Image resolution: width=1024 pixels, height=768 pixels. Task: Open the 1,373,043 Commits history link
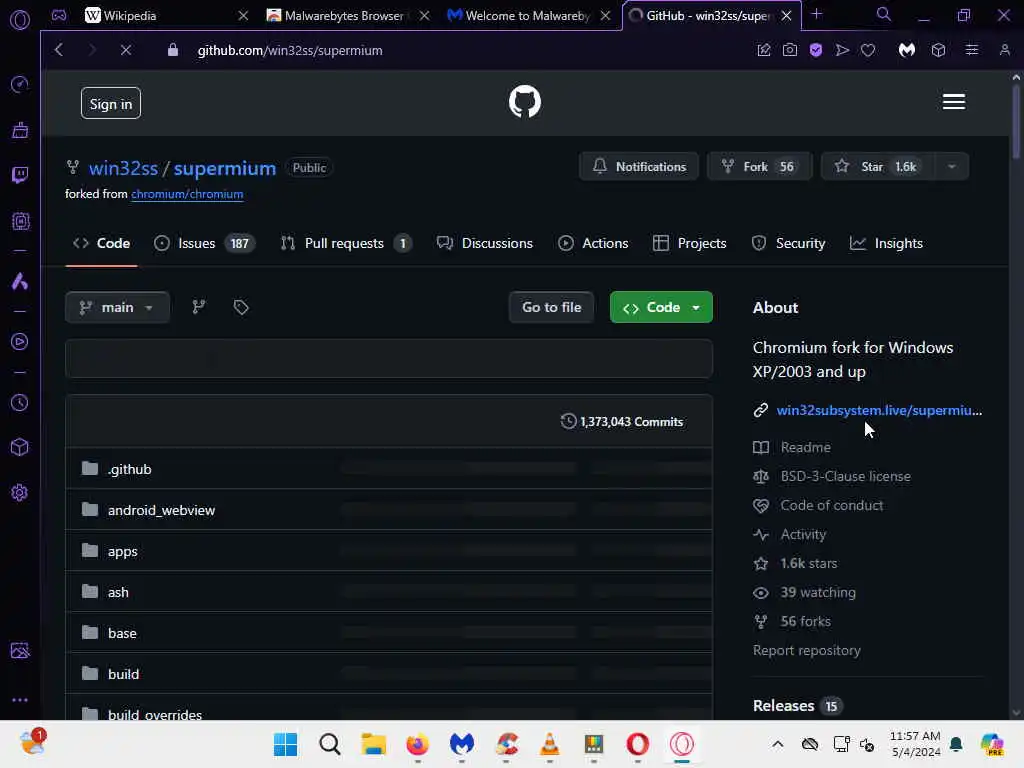(x=622, y=422)
